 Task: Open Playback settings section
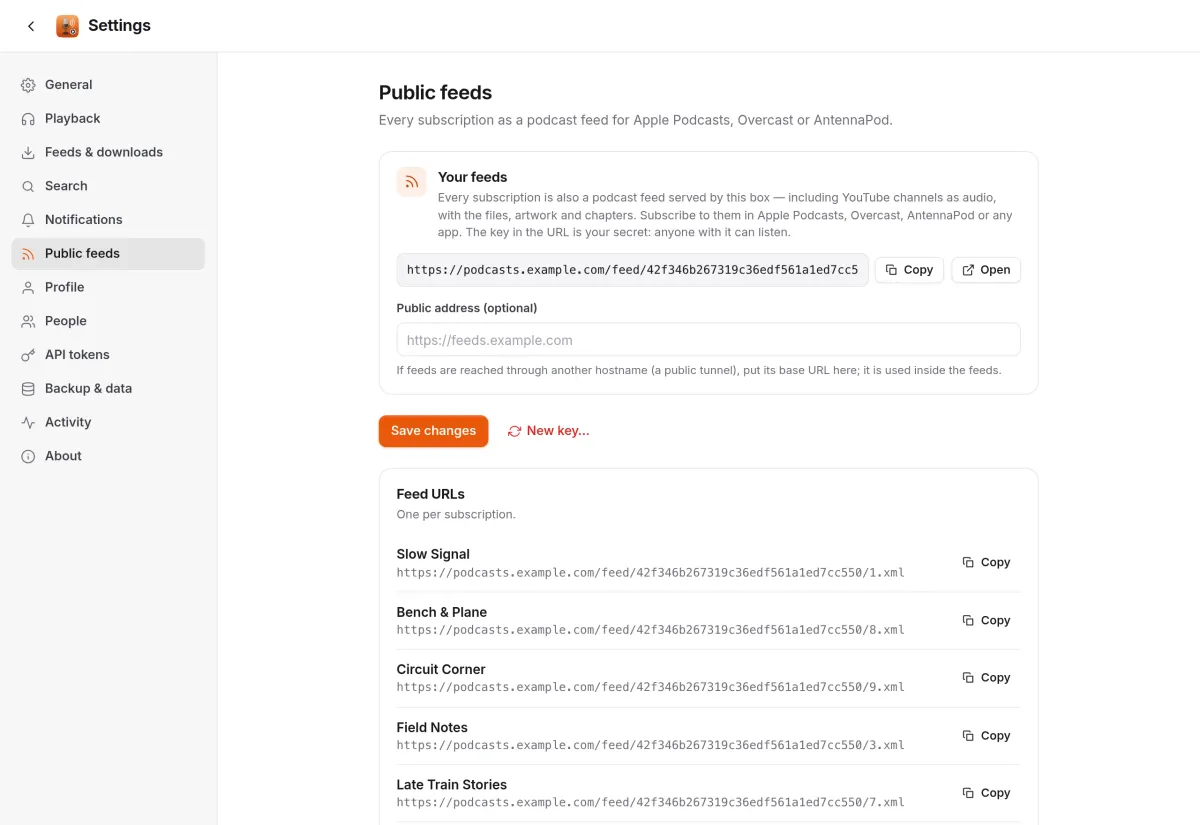[x=108, y=119]
